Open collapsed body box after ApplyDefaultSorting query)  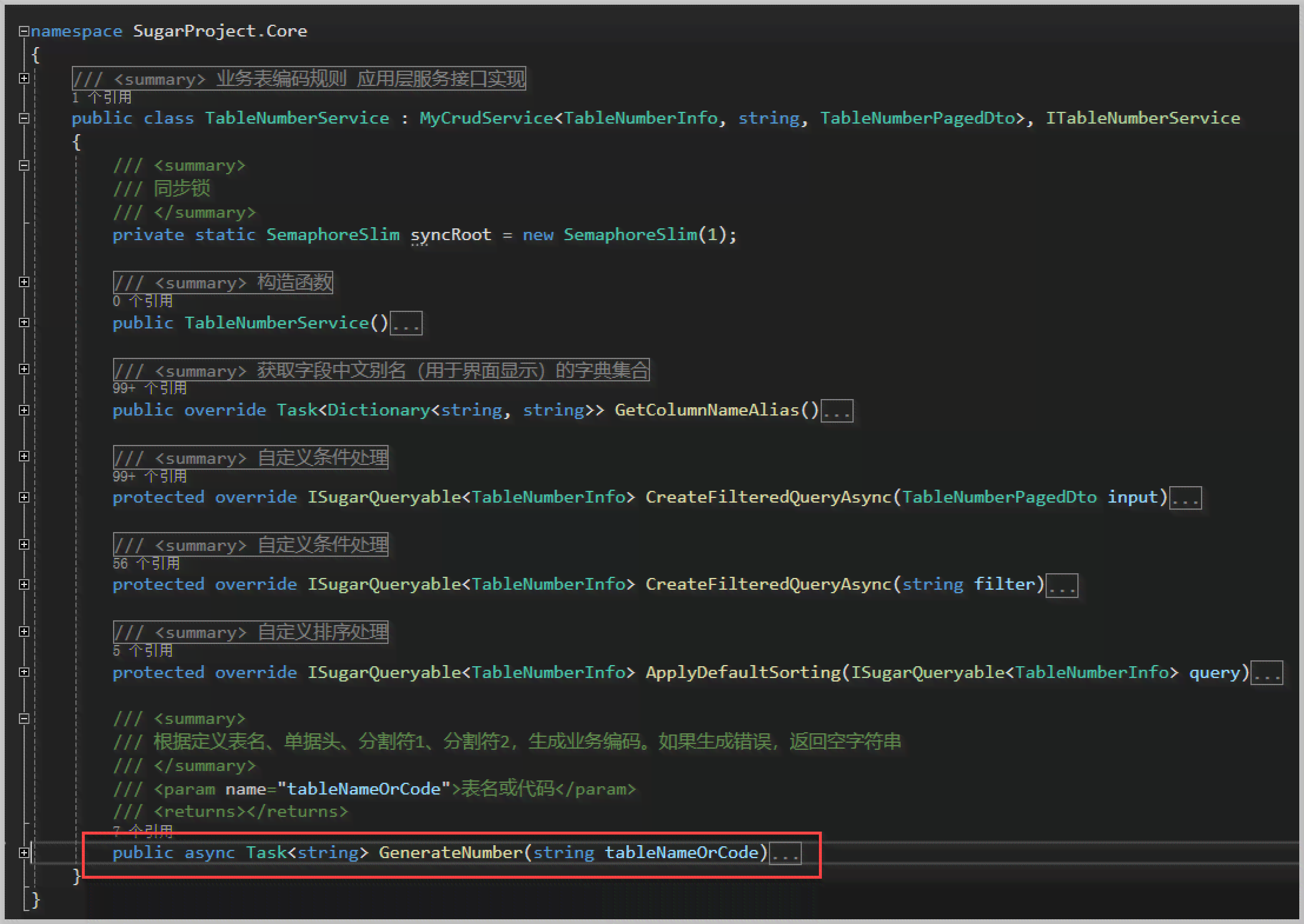(x=1267, y=673)
